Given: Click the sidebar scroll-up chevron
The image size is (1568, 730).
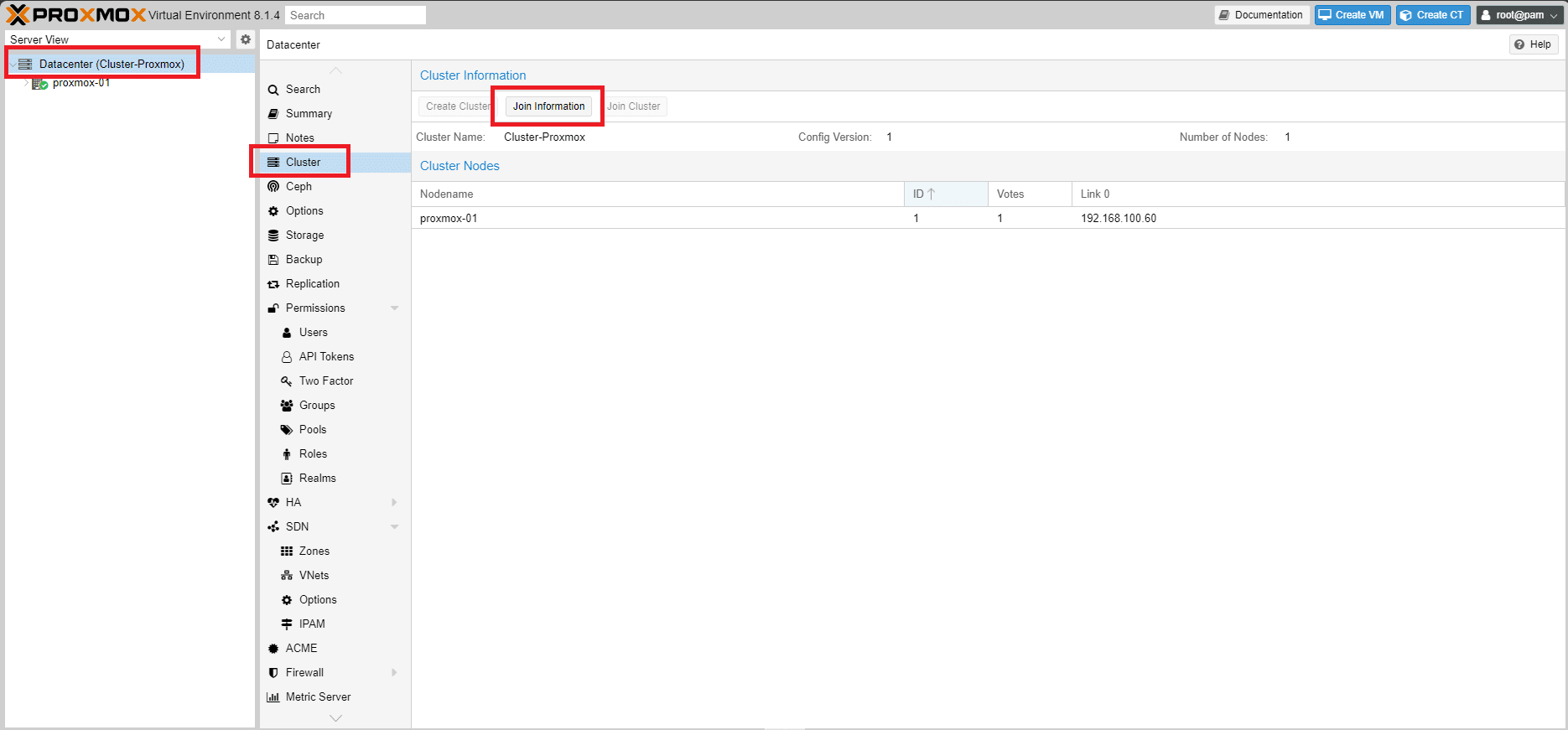Looking at the screenshot, I should click(x=335, y=70).
